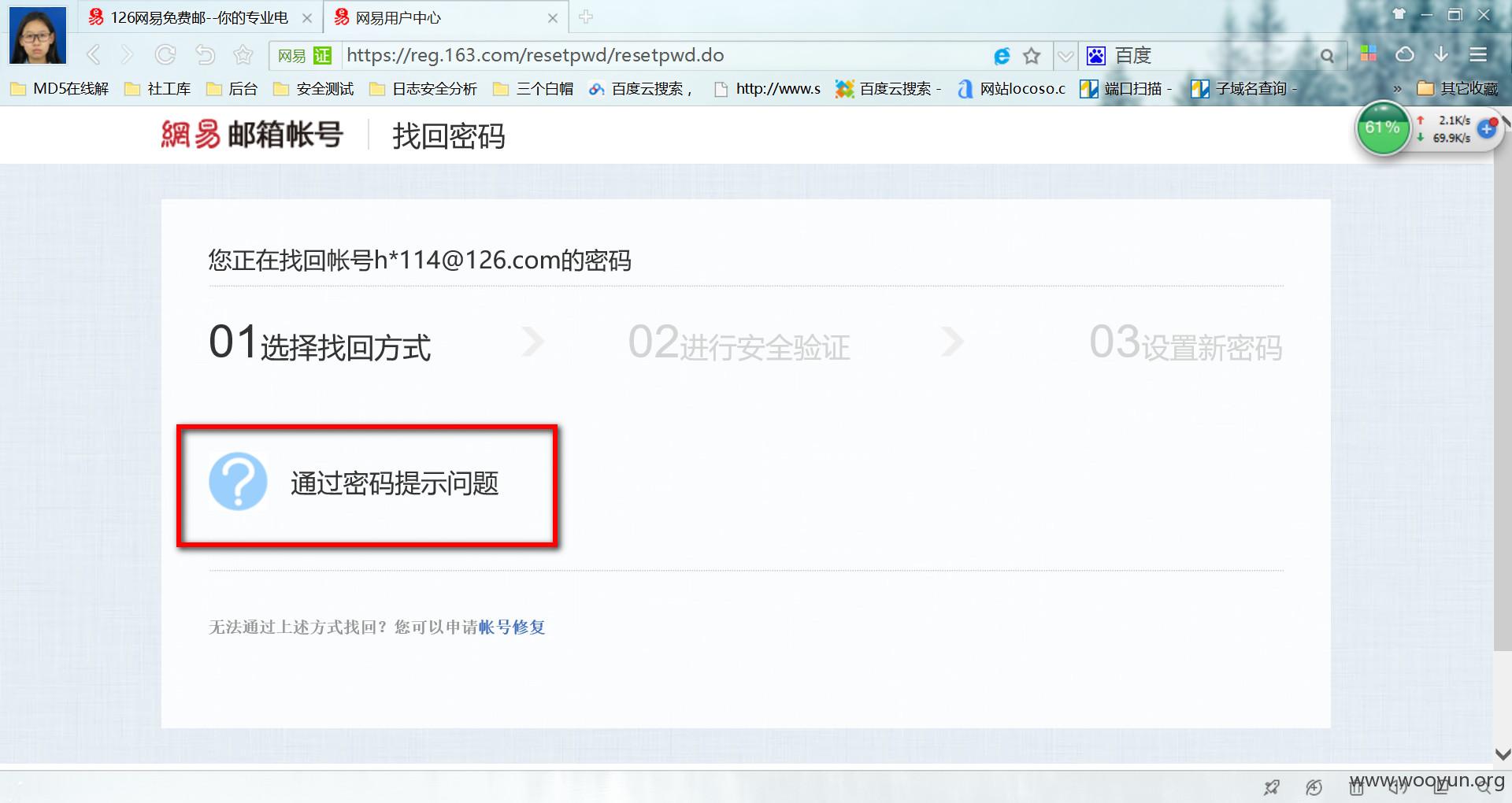The image size is (1512, 803).
Task: Open 社工库 bookmark folder
Action: pyautogui.click(x=158, y=89)
